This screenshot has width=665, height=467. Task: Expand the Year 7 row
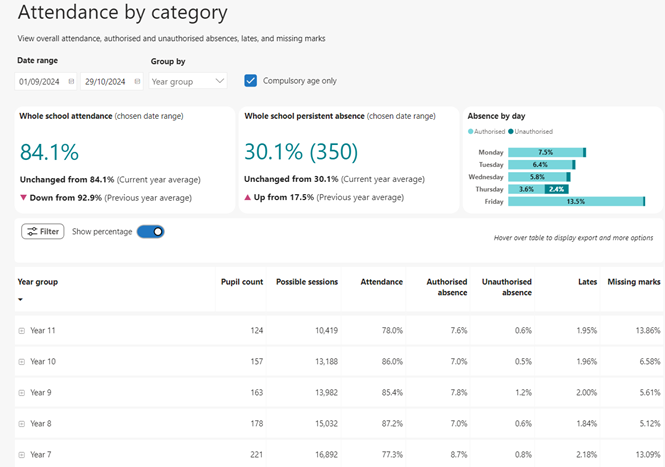pos(22,454)
